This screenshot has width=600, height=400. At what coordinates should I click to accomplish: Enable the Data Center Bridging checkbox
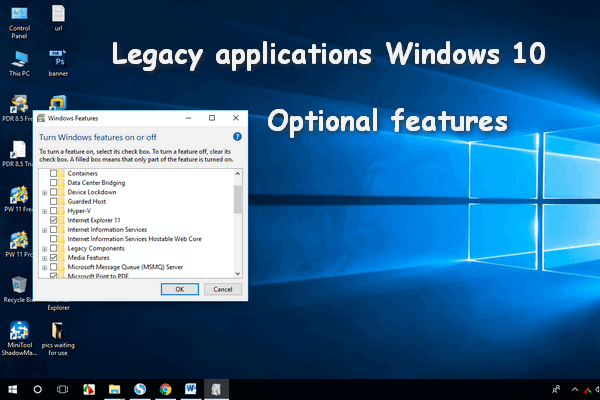click(x=54, y=183)
